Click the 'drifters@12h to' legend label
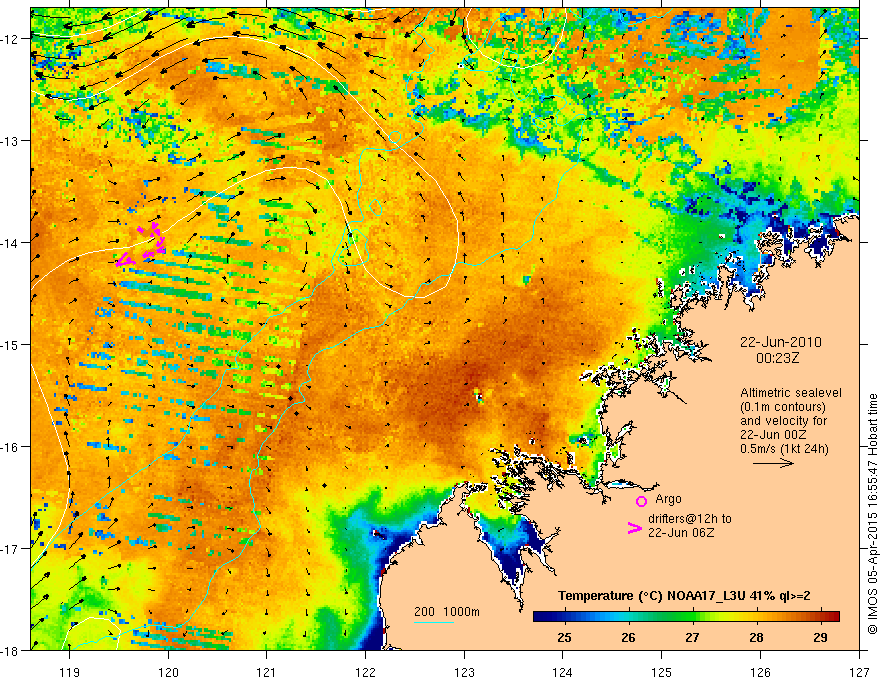880x680 pixels. [690, 519]
